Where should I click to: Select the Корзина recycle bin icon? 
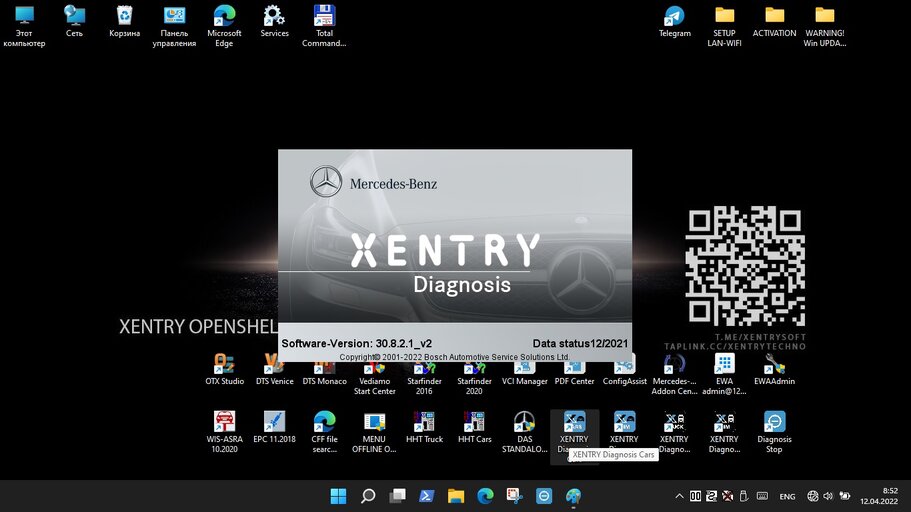(x=124, y=21)
